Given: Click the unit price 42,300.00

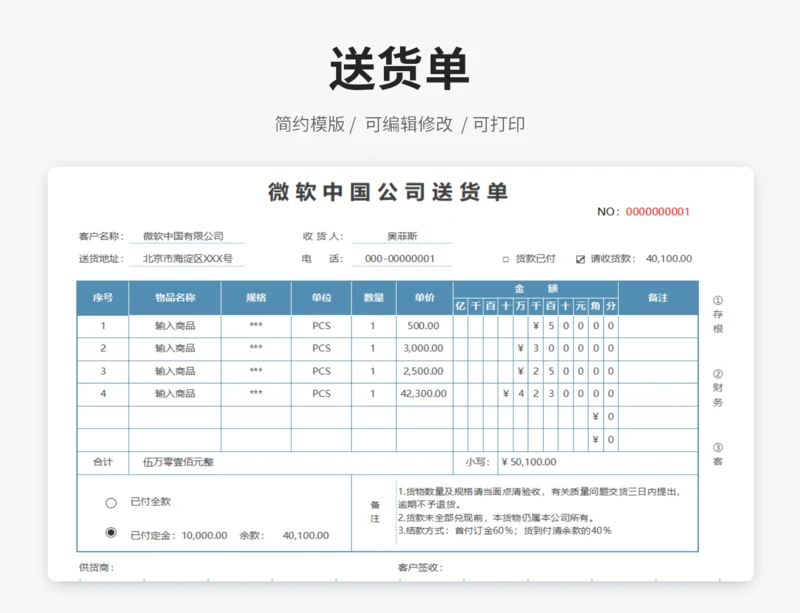Looking at the screenshot, I should 423,394.
